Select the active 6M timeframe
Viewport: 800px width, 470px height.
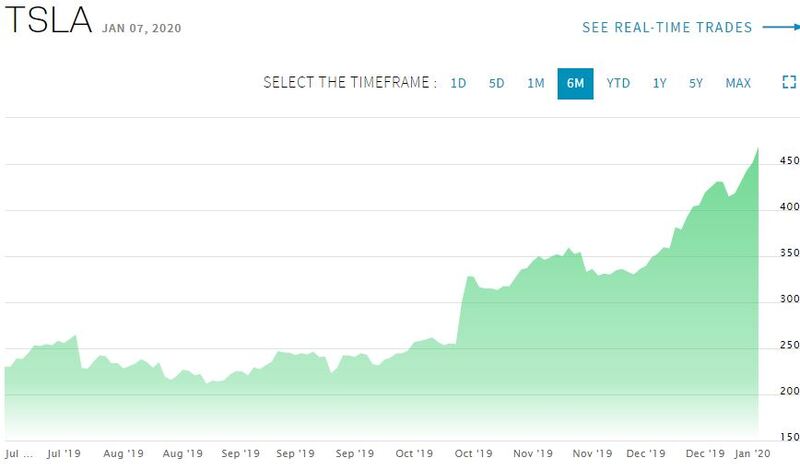pyautogui.click(x=576, y=83)
